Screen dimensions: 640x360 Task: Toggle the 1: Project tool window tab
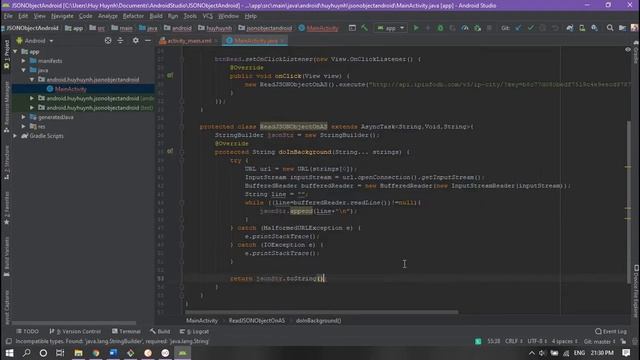click(6, 54)
